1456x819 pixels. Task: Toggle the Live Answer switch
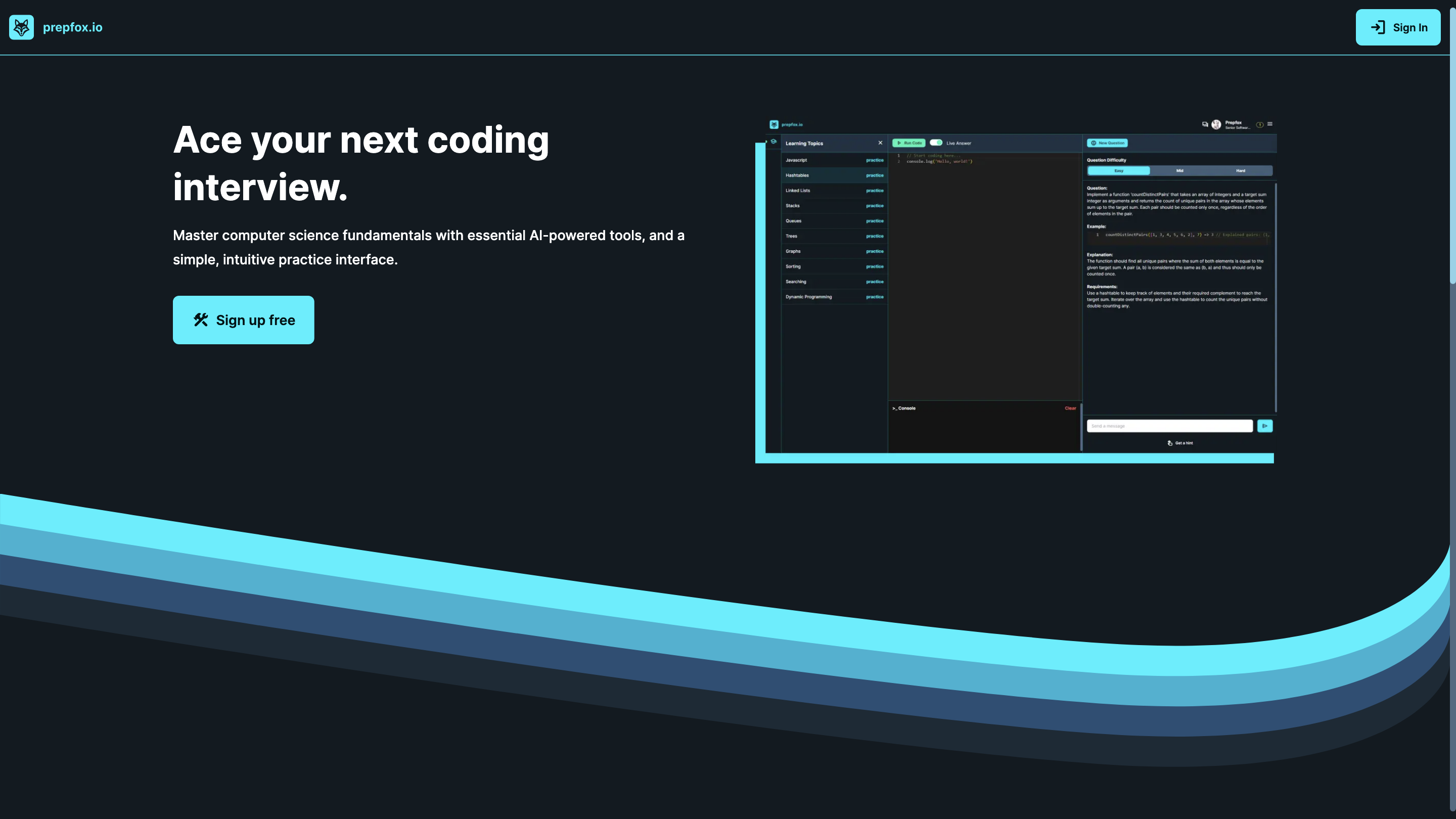(x=936, y=143)
